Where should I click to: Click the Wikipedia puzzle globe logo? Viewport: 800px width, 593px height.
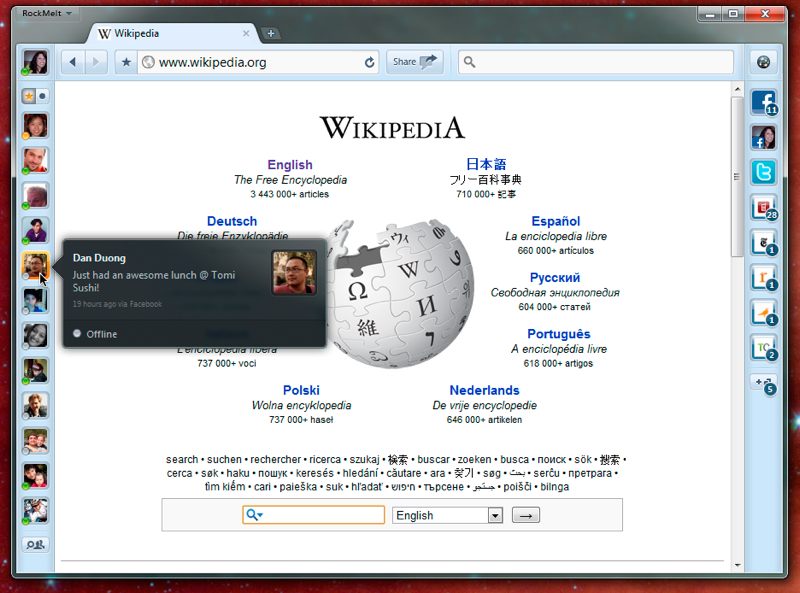point(401,293)
